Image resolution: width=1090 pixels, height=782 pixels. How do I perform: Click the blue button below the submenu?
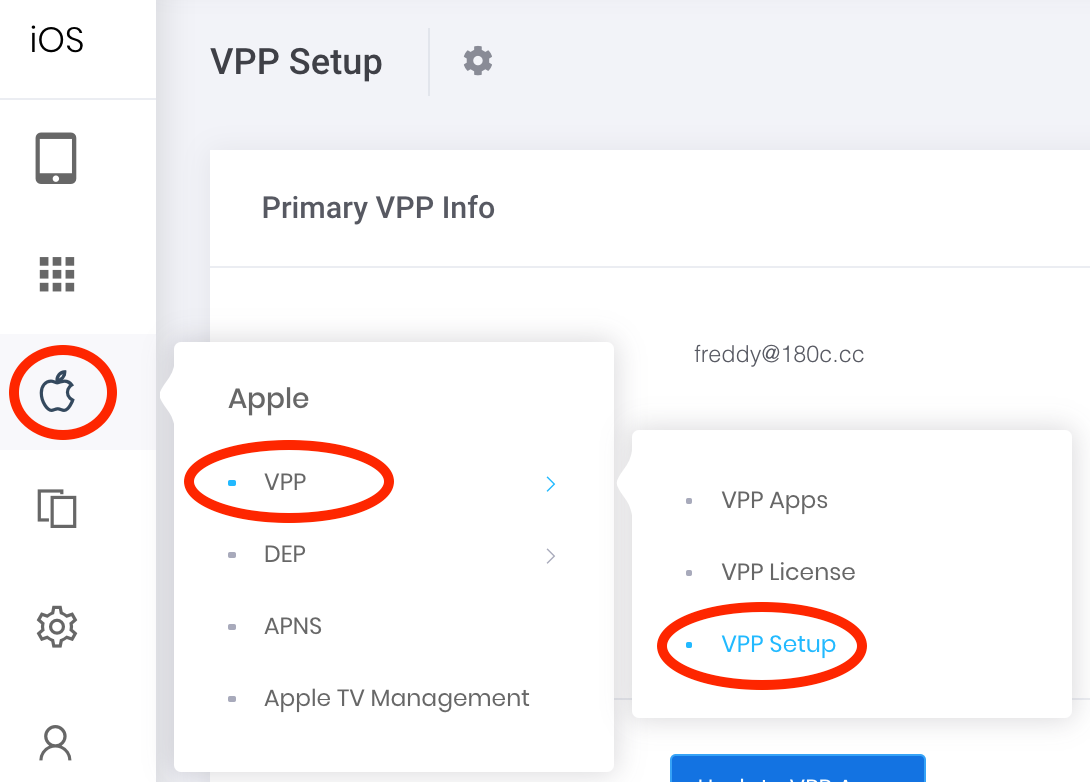click(x=797, y=770)
